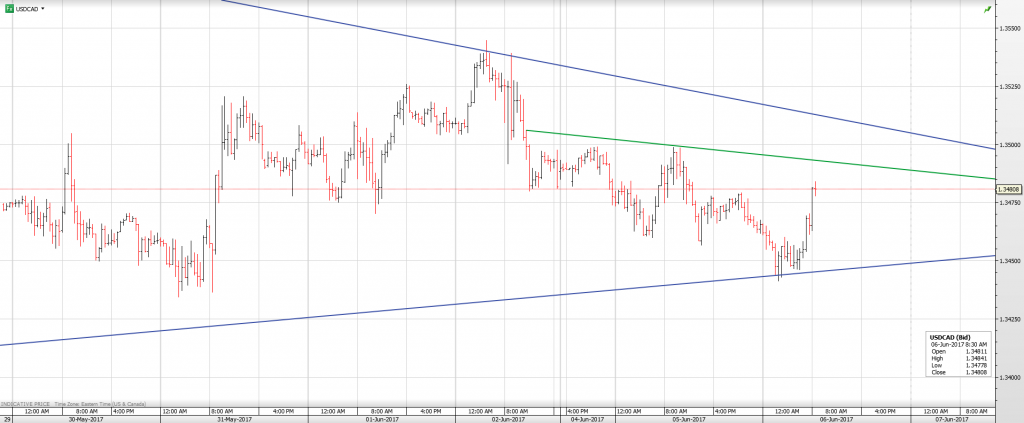1024x423 pixels.
Task: Open the USDCAD symbol dropdown arrow
Action: click(43, 8)
